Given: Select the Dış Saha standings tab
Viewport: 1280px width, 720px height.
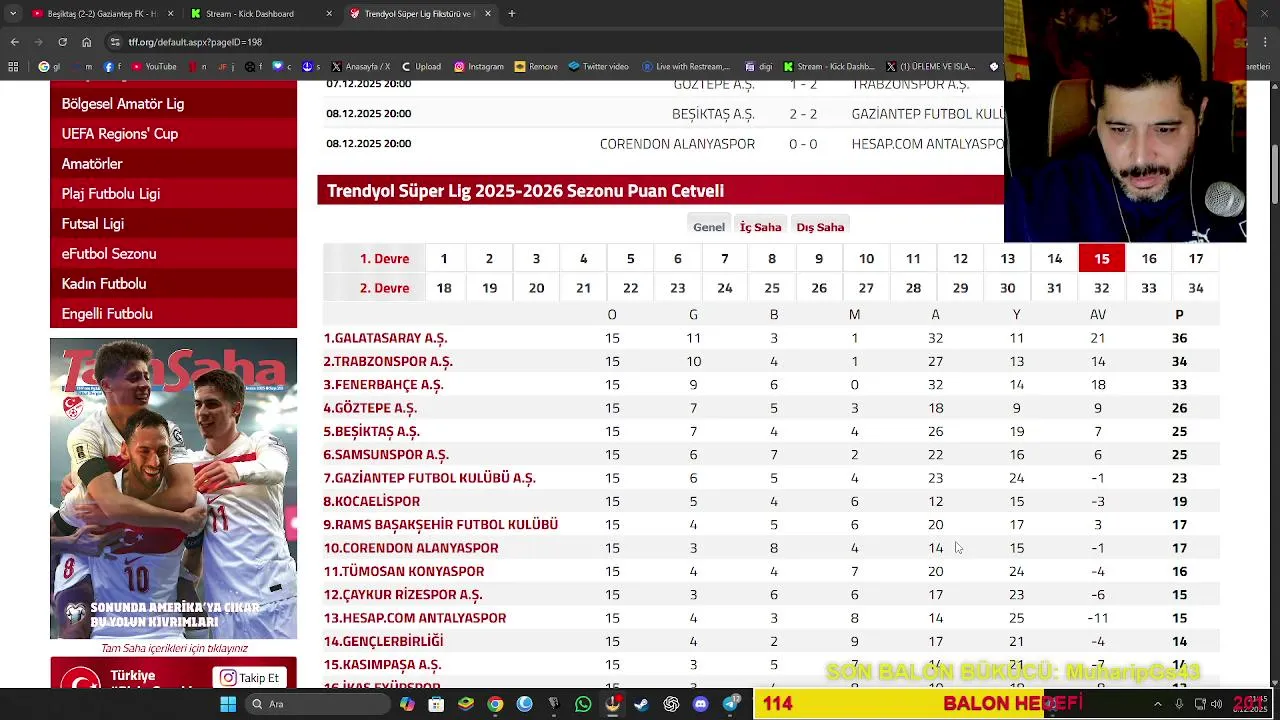Looking at the screenshot, I should [x=820, y=227].
